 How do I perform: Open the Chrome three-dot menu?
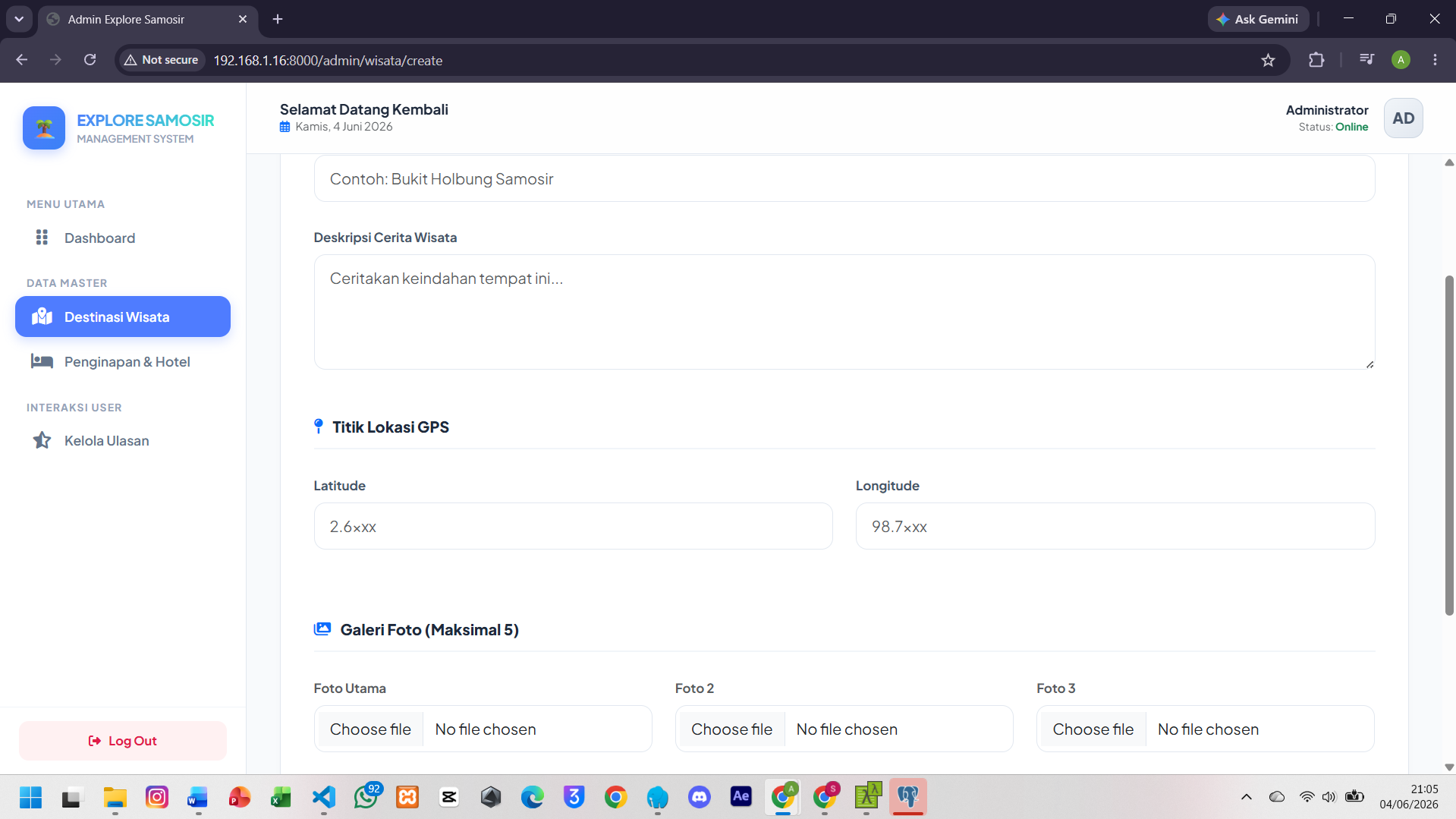coord(1435,60)
